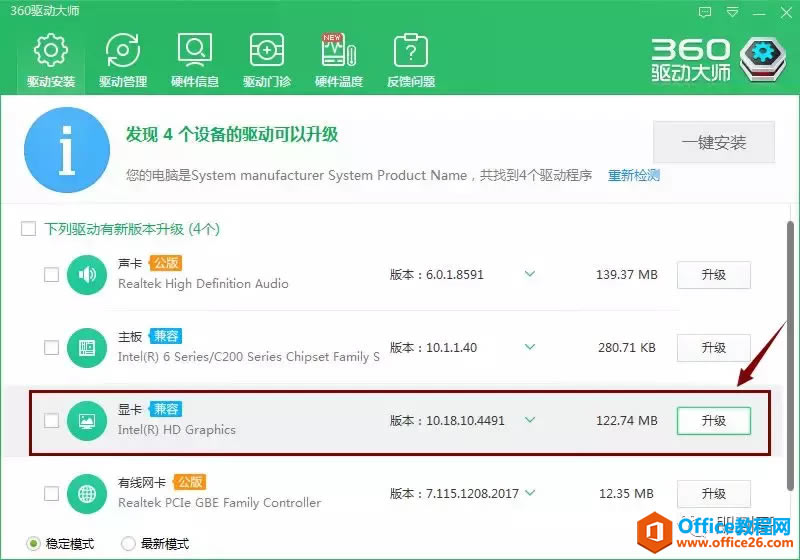Switch to the 反馈问题 tab label

(411, 82)
